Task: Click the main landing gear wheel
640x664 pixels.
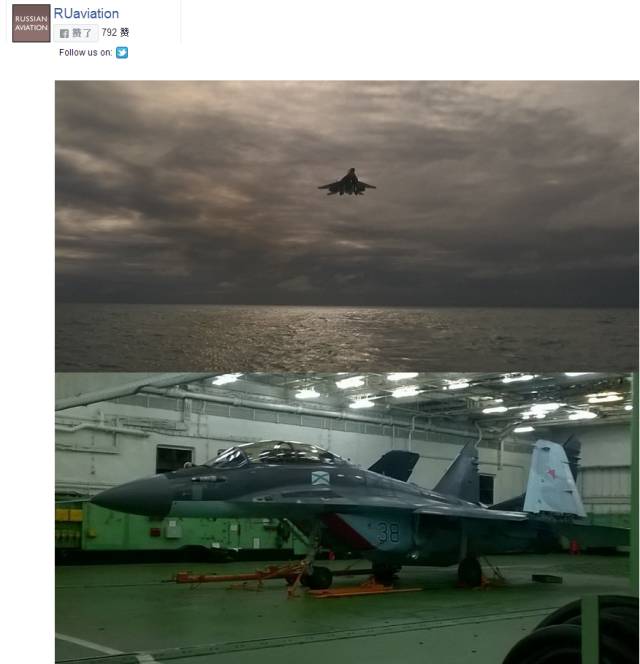Action: pos(470,572)
